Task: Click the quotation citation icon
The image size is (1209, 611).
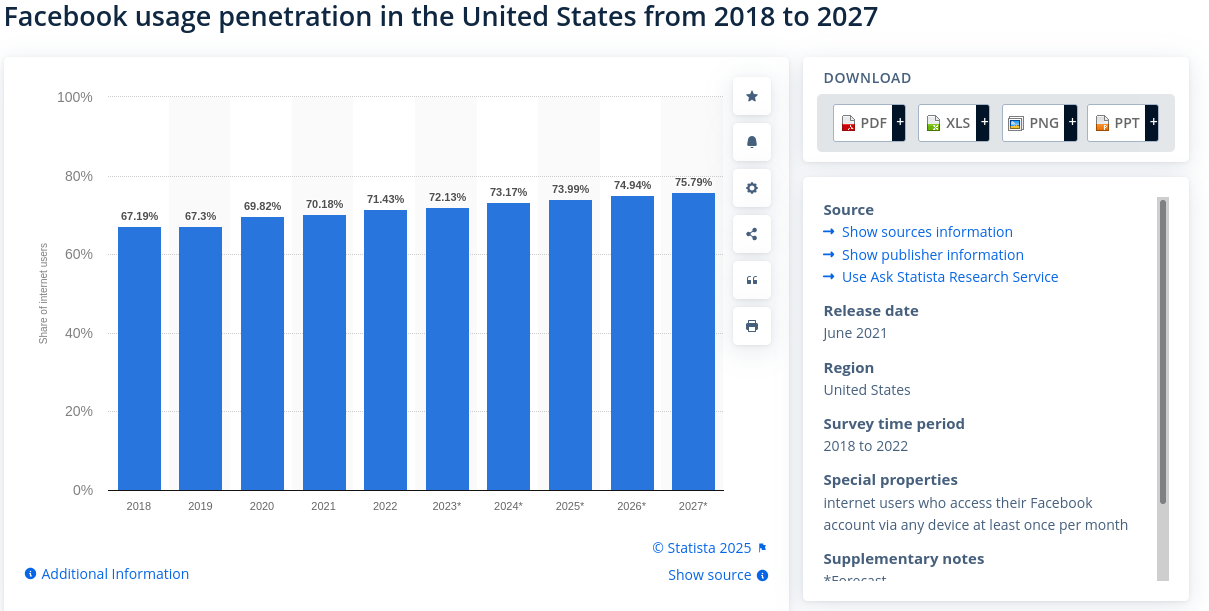Action: point(752,280)
